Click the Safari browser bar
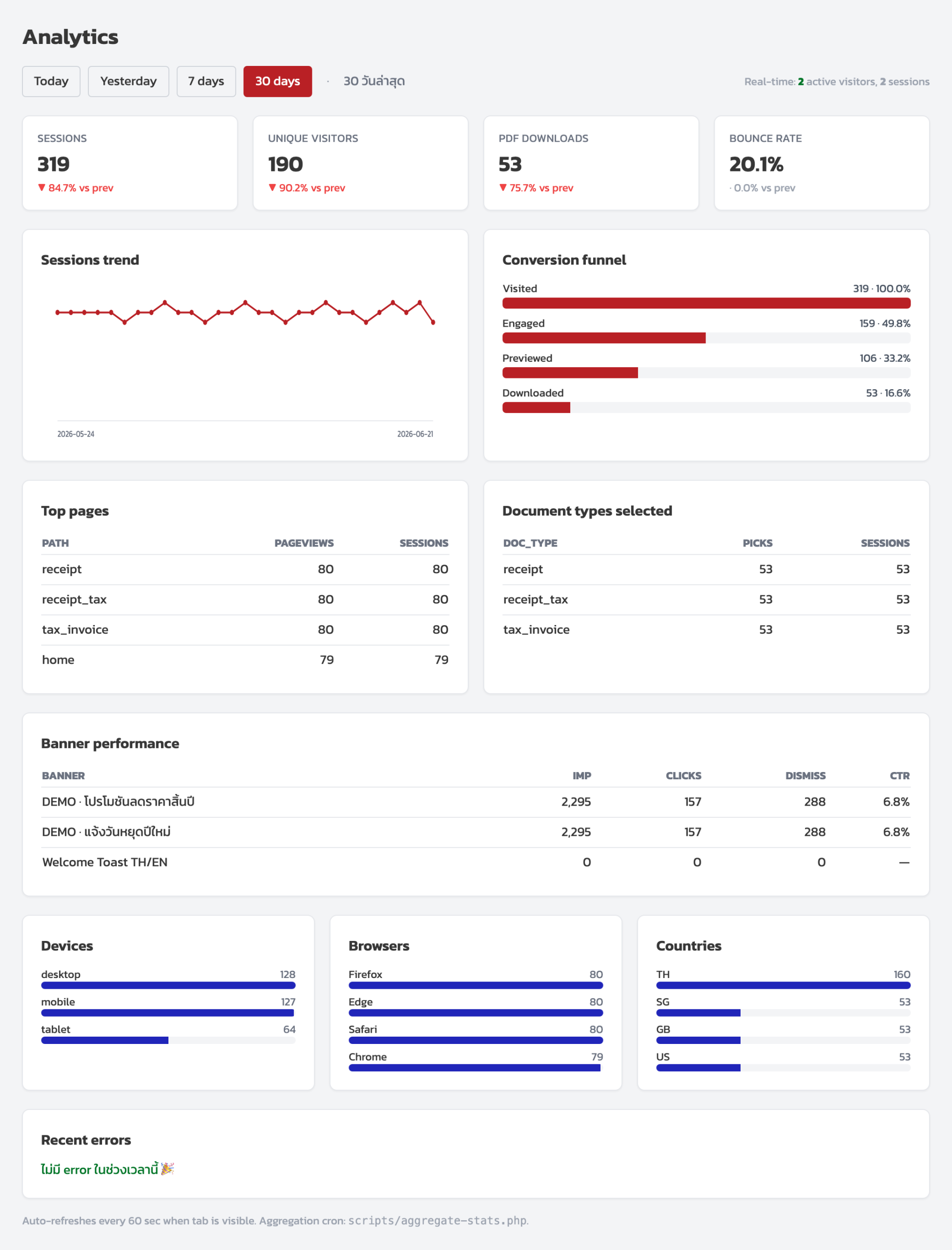Image resolution: width=952 pixels, height=1250 pixels. (476, 1041)
